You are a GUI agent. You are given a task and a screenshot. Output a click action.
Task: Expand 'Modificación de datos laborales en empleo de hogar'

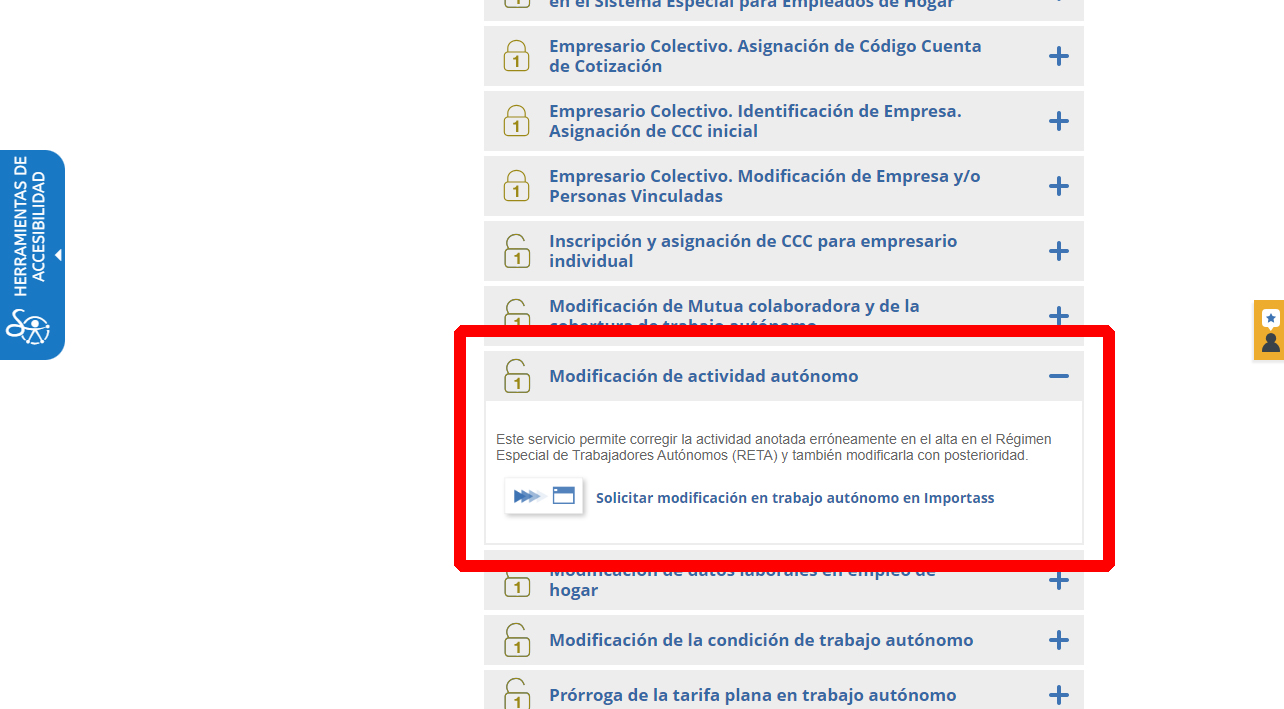[x=1059, y=580]
